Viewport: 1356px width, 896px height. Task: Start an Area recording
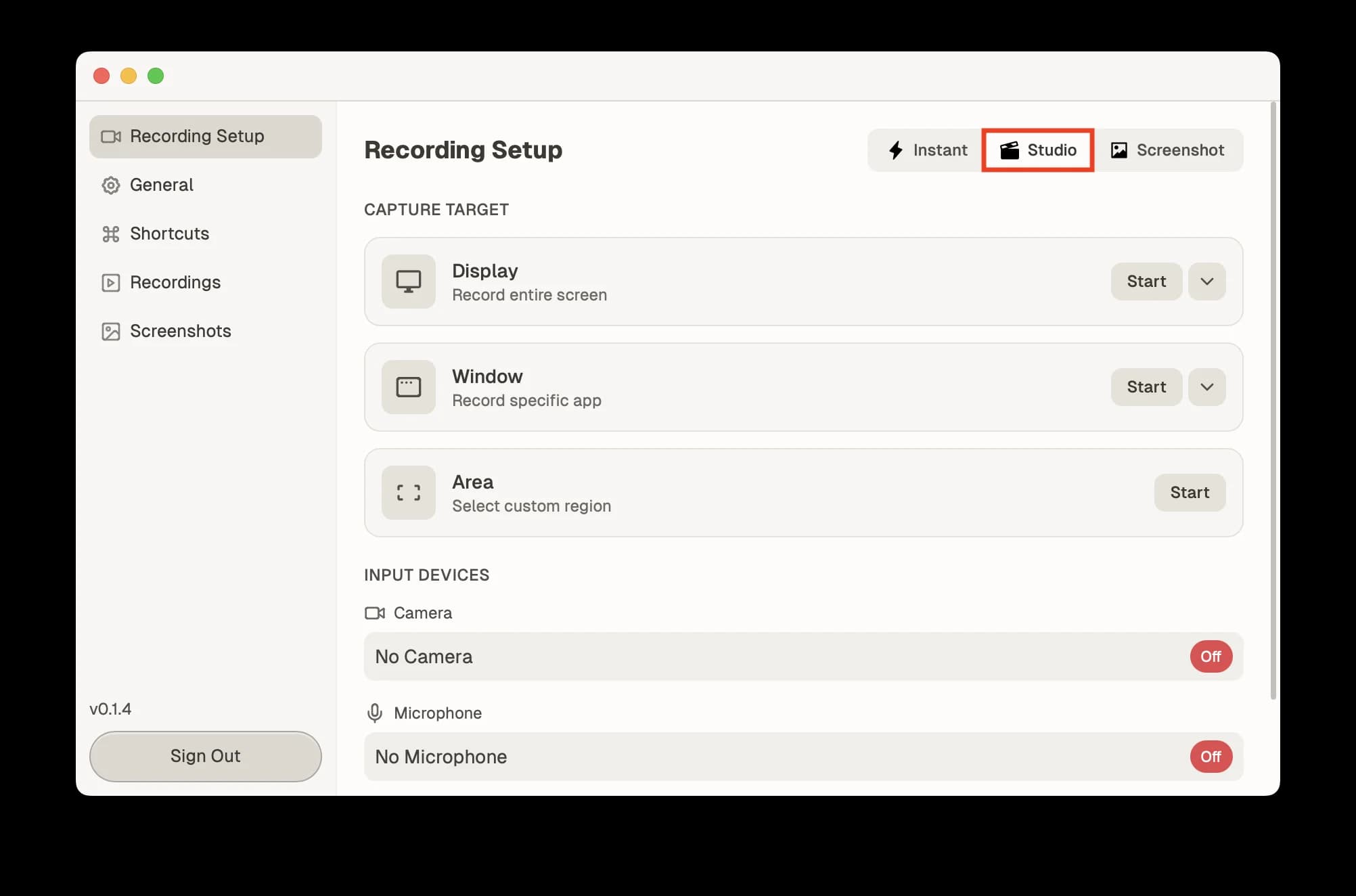1190,493
